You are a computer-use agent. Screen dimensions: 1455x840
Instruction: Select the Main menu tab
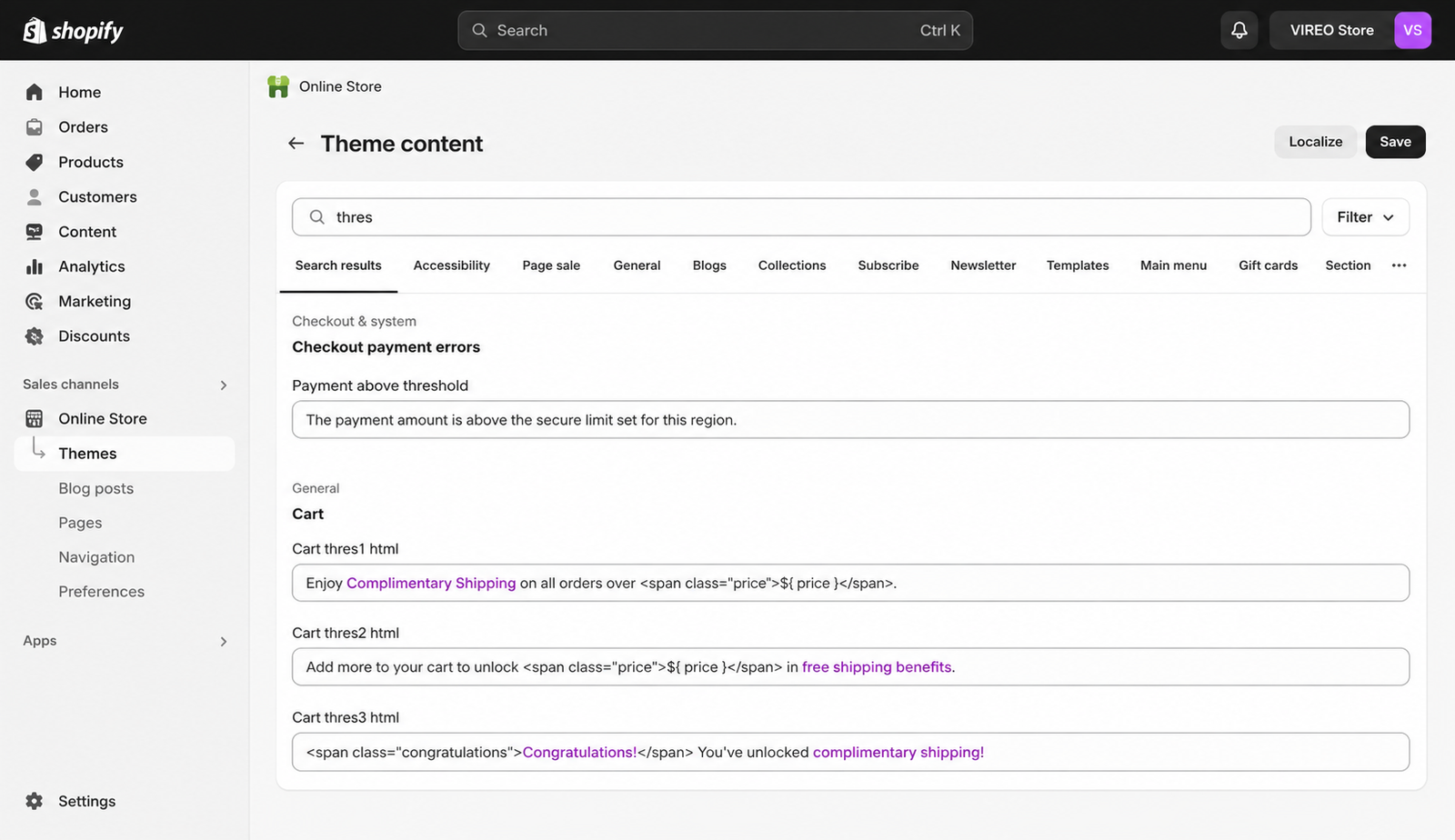1173,265
